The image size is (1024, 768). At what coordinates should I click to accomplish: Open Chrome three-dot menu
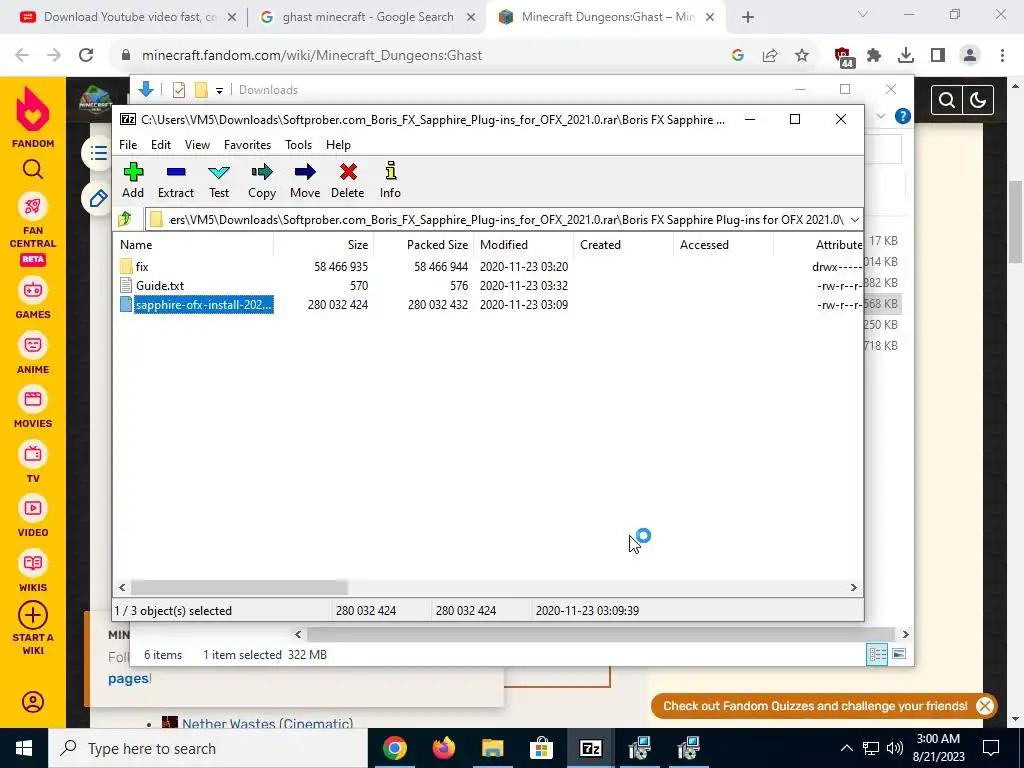point(1002,56)
